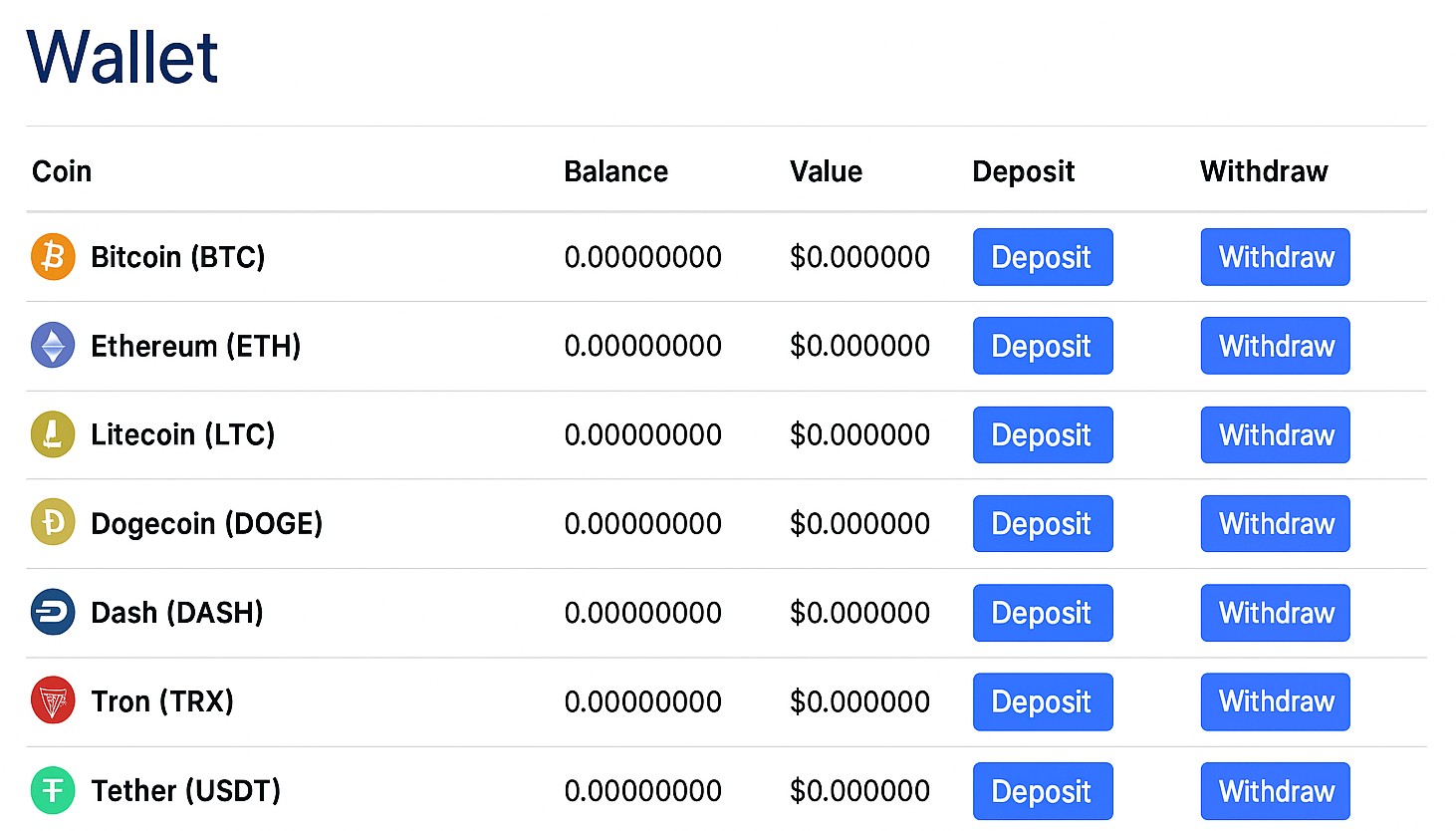1456x831 pixels.
Task: Select the Tron (TRX) coin name
Action: click(162, 701)
